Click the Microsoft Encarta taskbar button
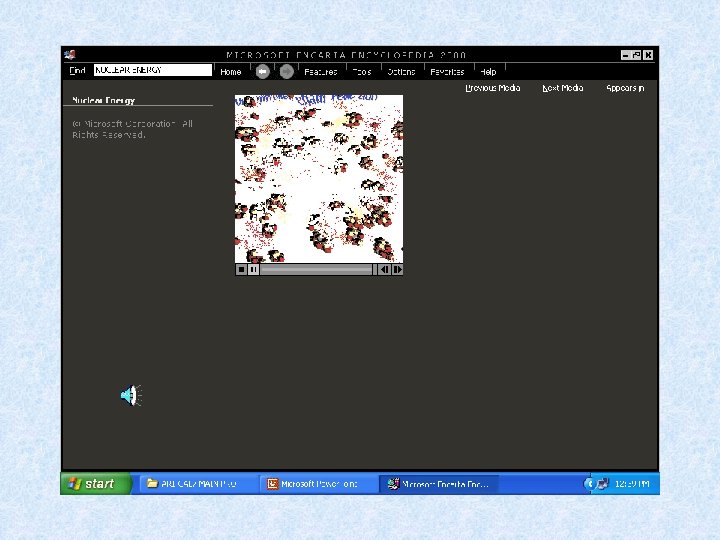 pyautogui.click(x=439, y=484)
